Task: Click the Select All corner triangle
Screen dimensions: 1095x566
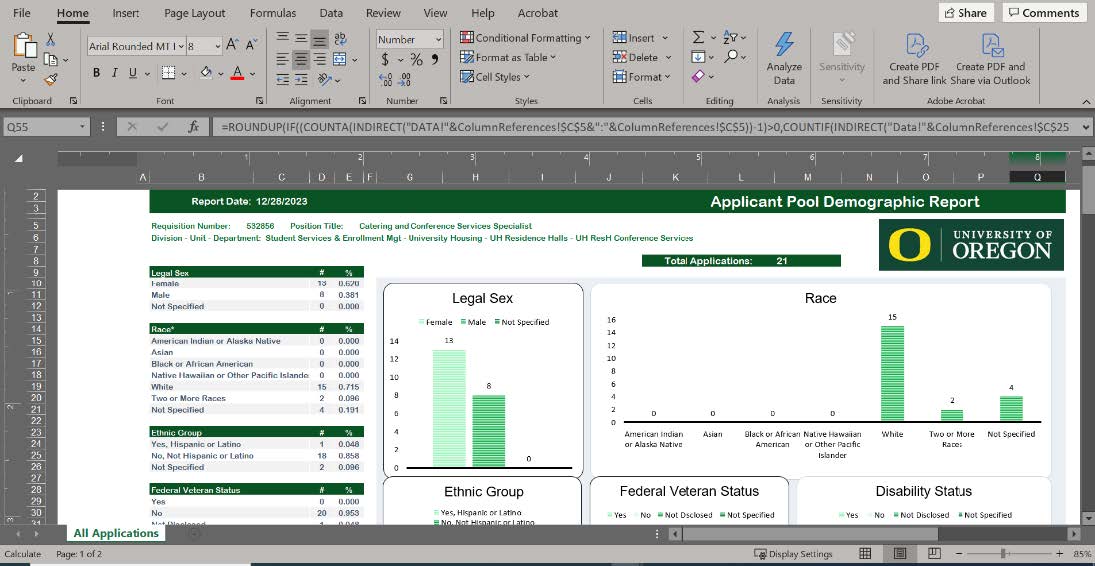Action: (19, 159)
